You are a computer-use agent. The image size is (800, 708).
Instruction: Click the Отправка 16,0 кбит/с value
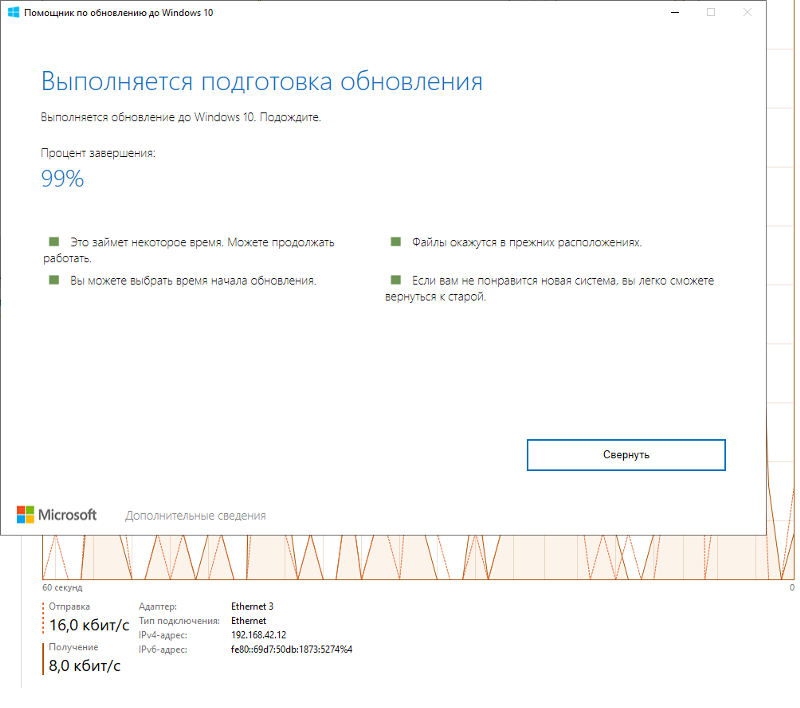click(89, 625)
